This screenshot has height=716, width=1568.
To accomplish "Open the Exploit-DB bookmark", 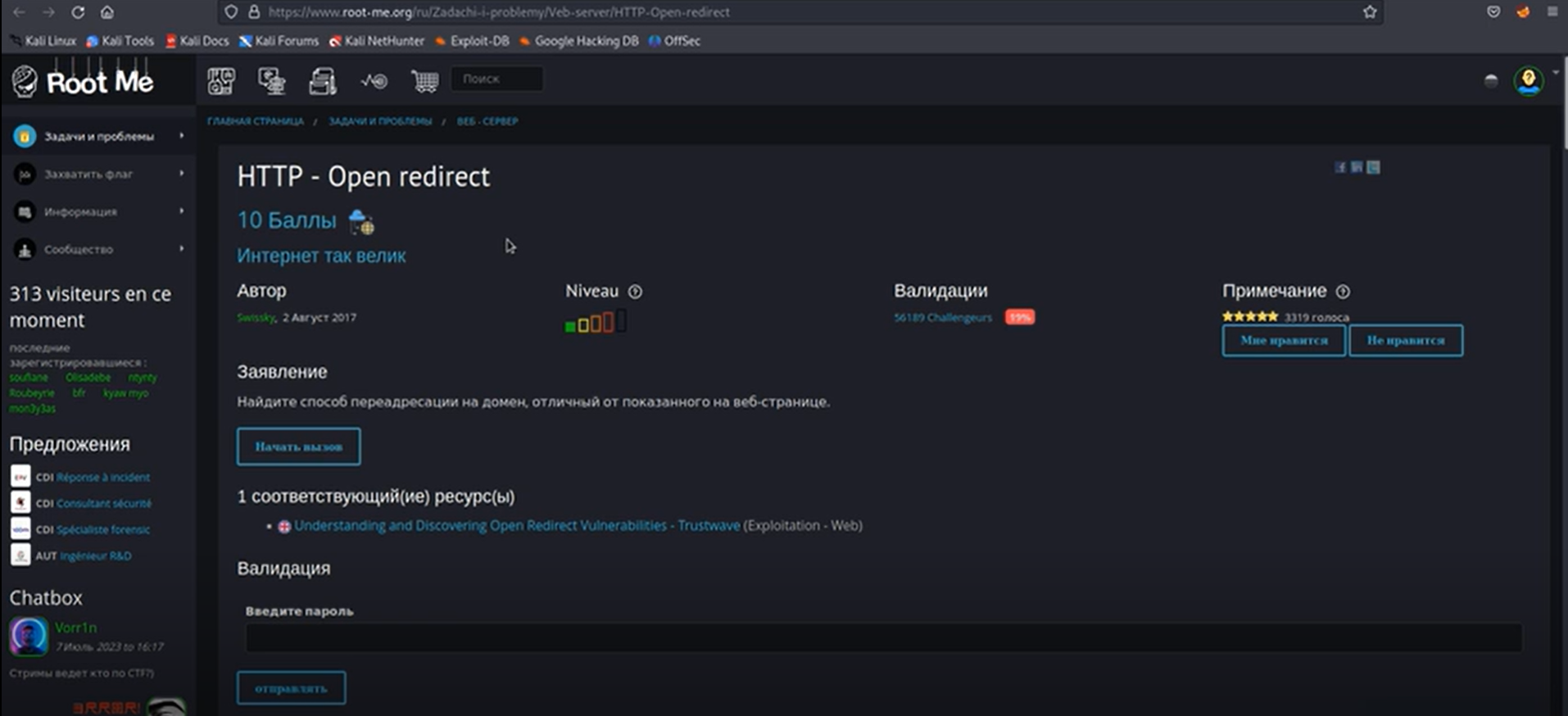I will click(472, 41).
